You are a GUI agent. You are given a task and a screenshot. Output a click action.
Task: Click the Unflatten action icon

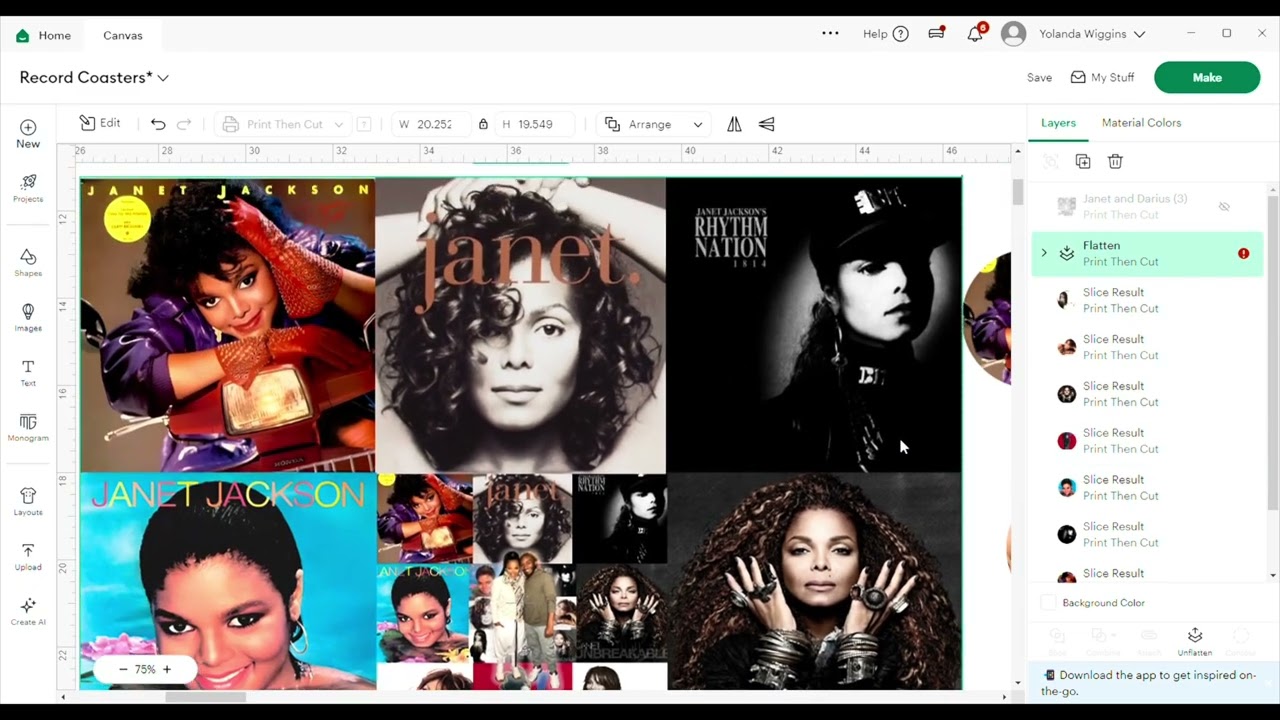point(1195,640)
